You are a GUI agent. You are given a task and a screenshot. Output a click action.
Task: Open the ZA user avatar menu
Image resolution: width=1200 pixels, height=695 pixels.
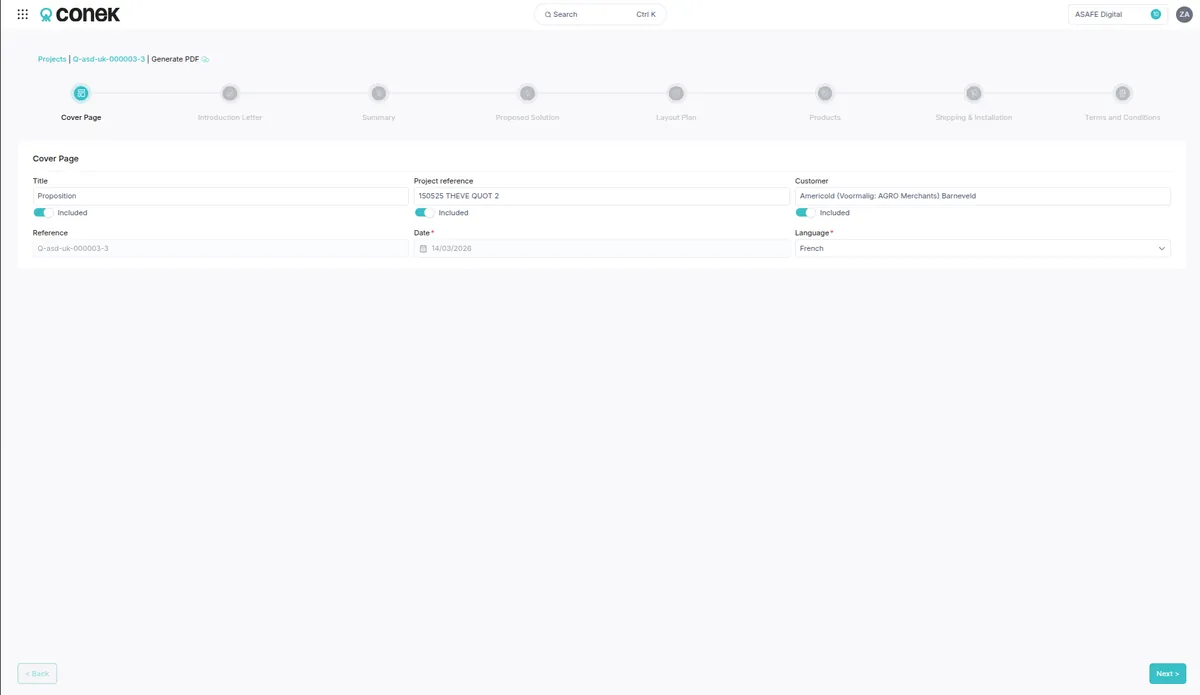tap(1184, 14)
